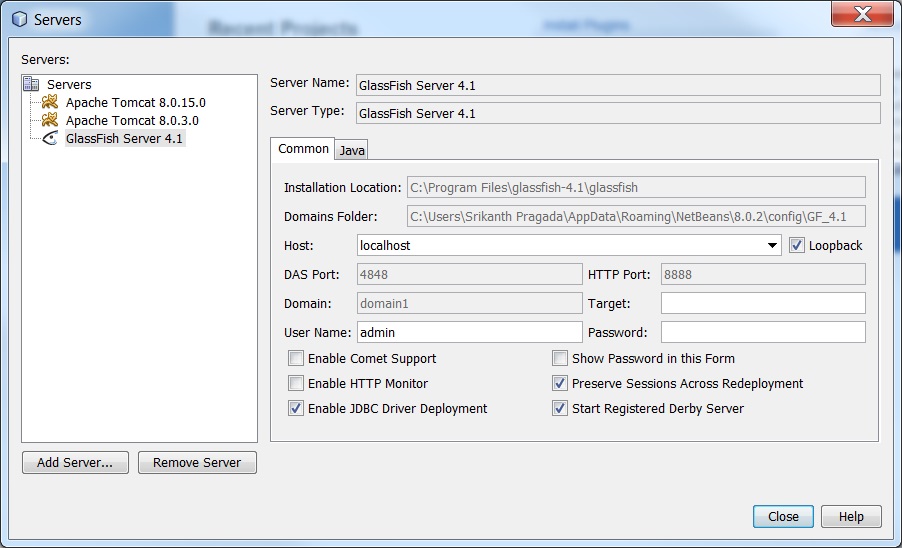Check Show Password in this Form
This screenshot has width=902, height=548.
pyautogui.click(x=560, y=358)
